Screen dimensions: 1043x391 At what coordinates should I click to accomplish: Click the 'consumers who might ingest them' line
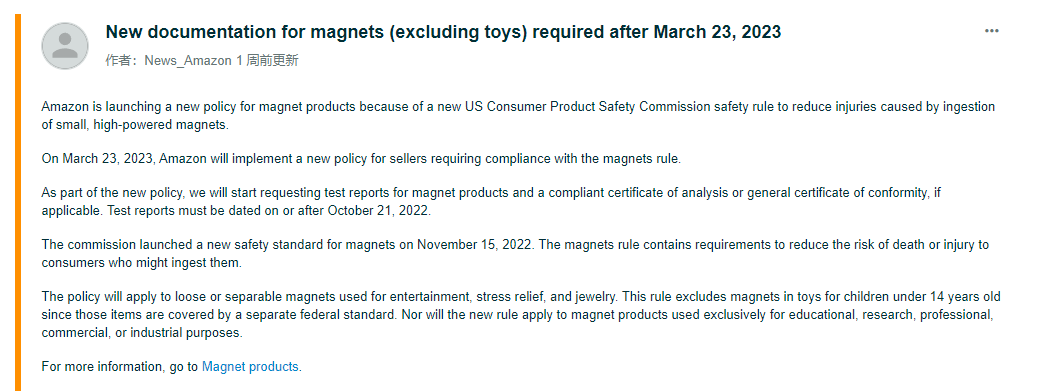pos(141,262)
